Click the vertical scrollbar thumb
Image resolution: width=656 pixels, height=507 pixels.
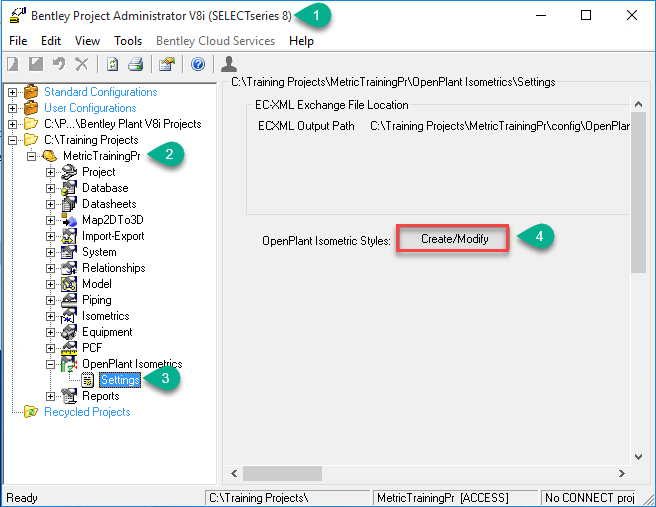(x=638, y=192)
